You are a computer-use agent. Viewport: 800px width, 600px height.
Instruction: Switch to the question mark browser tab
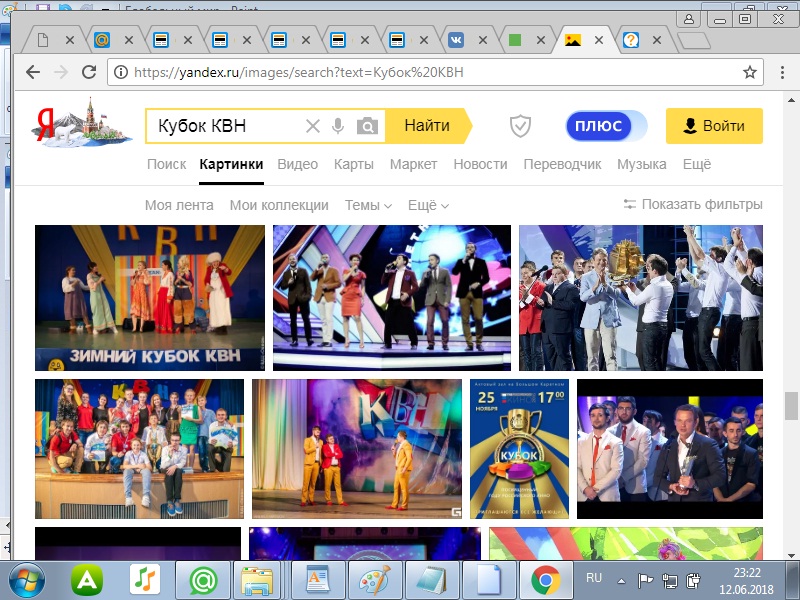[631, 40]
